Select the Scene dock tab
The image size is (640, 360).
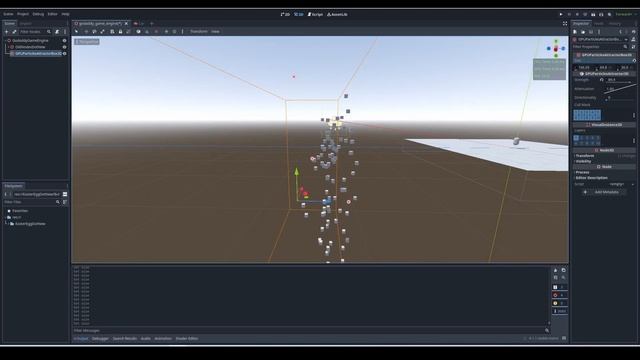9,23
